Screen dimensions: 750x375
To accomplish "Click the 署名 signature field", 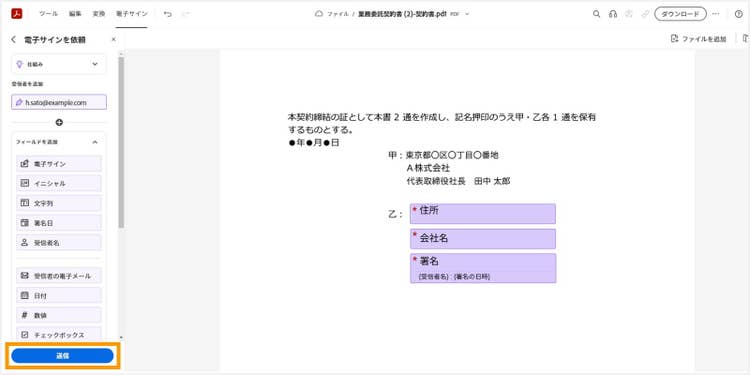I will click(x=483, y=268).
